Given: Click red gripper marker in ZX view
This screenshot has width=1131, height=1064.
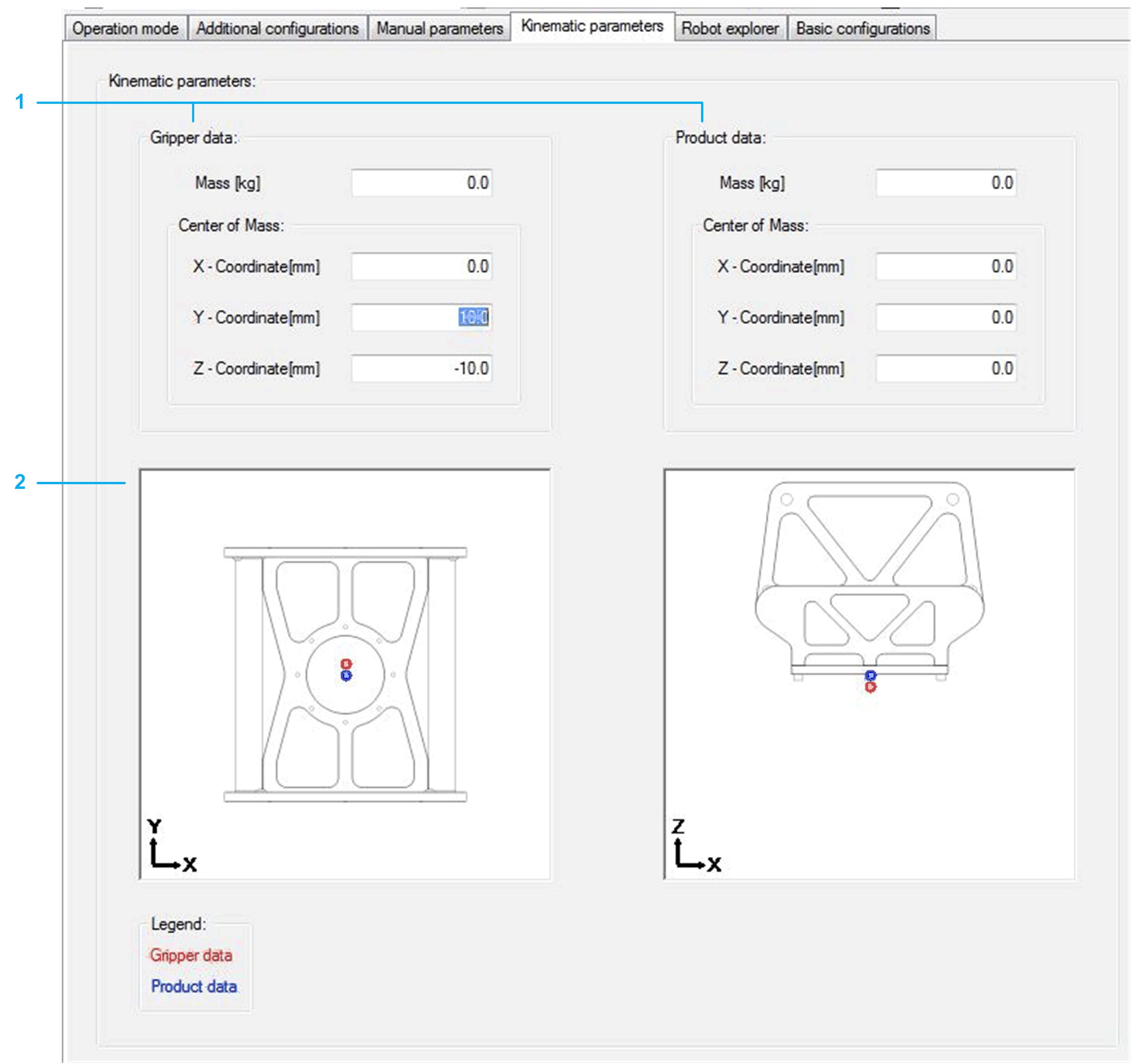Looking at the screenshot, I should tap(870, 687).
